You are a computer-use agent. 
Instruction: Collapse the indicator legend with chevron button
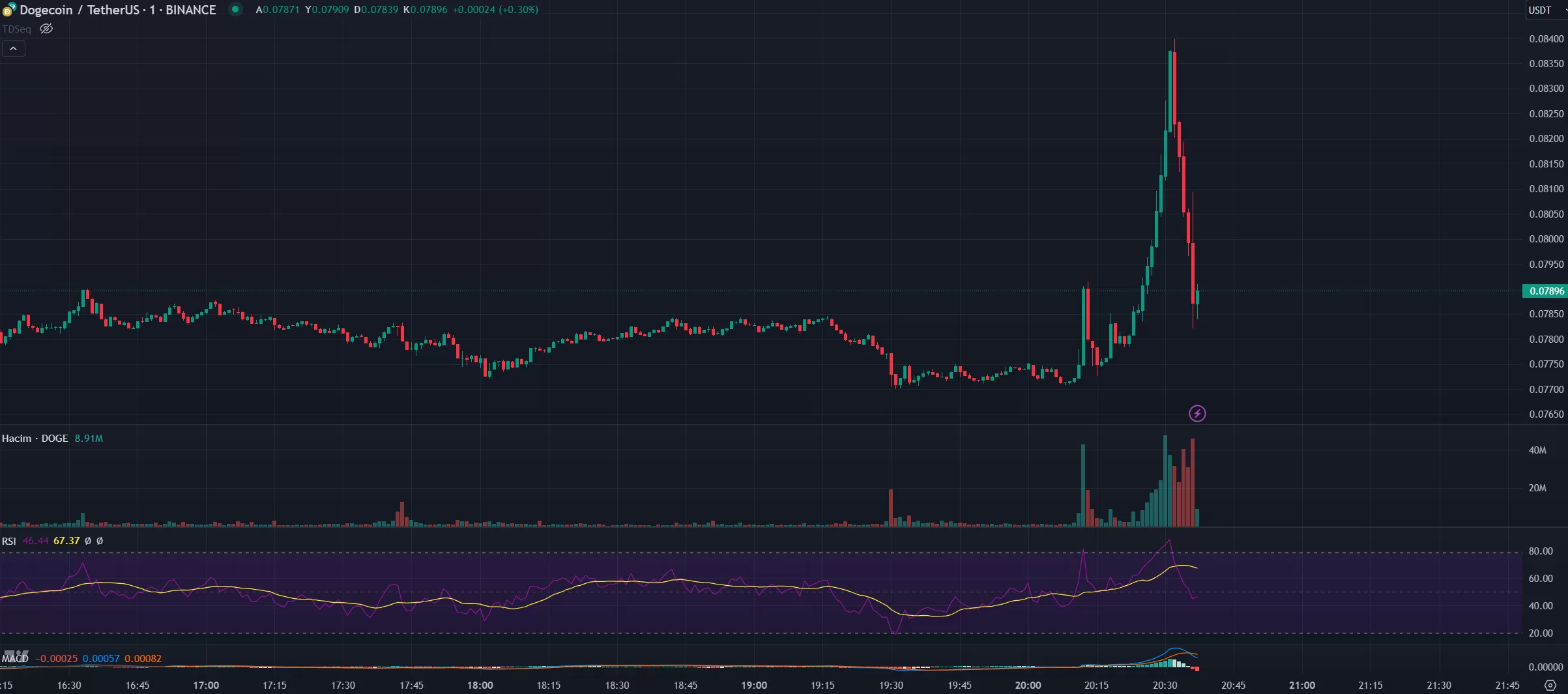click(x=13, y=49)
